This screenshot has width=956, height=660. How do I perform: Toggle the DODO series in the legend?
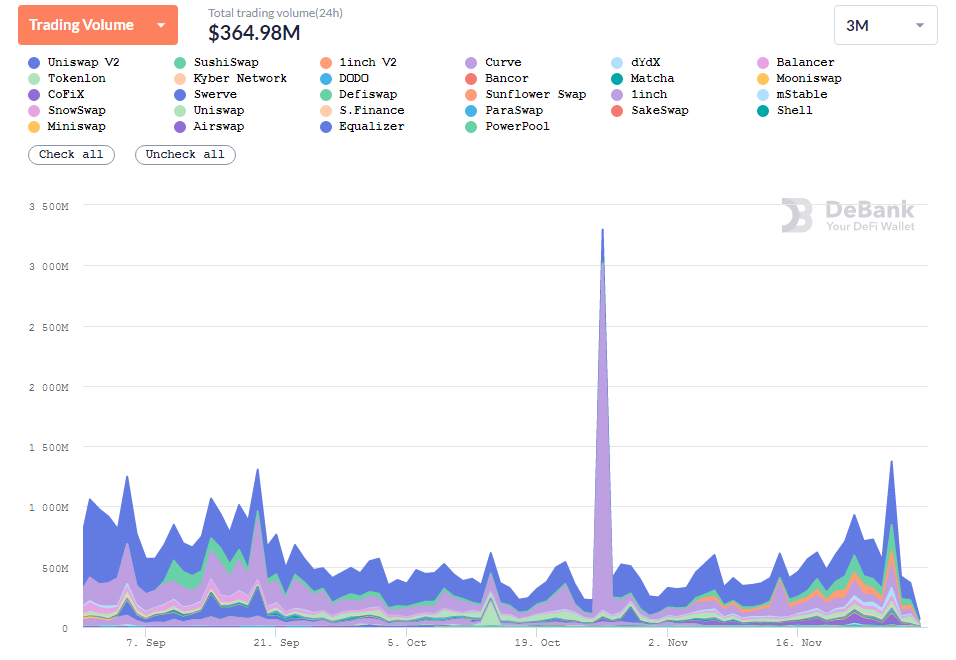coord(344,79)
